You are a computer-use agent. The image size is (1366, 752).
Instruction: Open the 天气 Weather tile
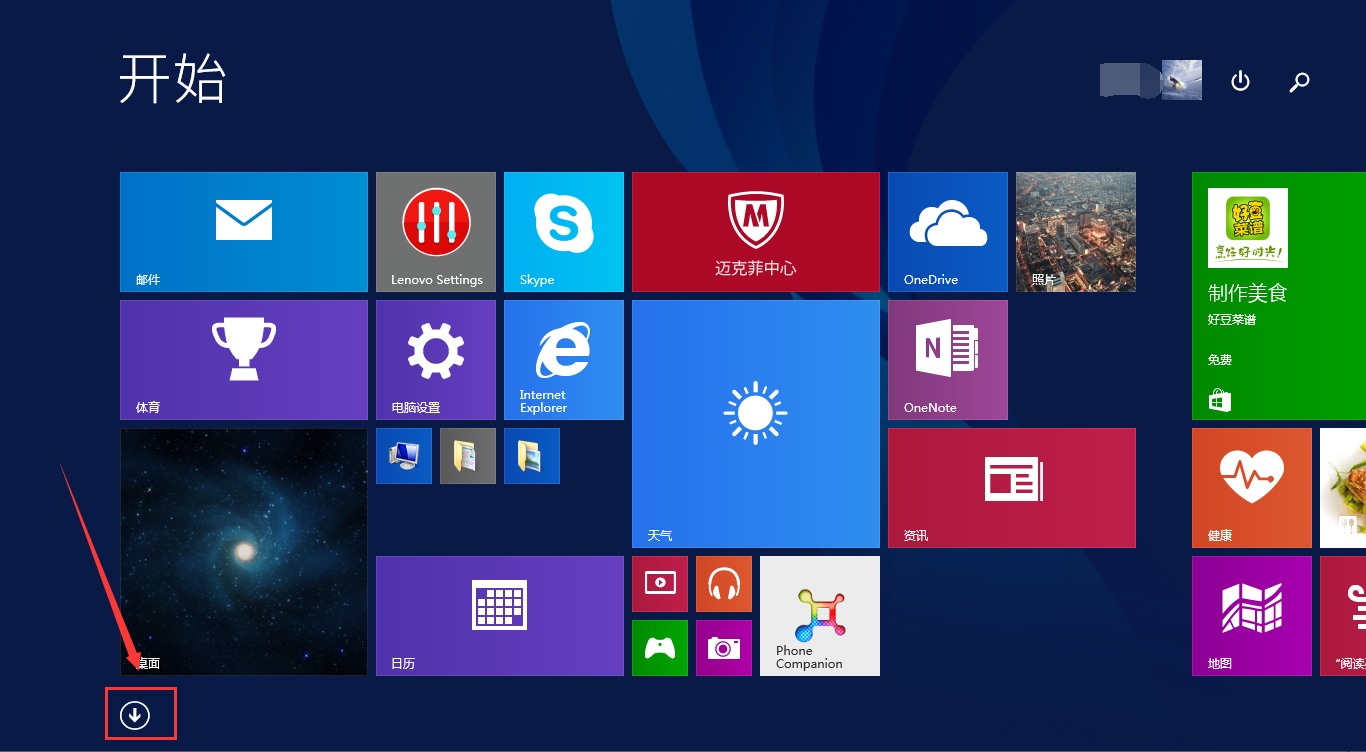point(756,424)
